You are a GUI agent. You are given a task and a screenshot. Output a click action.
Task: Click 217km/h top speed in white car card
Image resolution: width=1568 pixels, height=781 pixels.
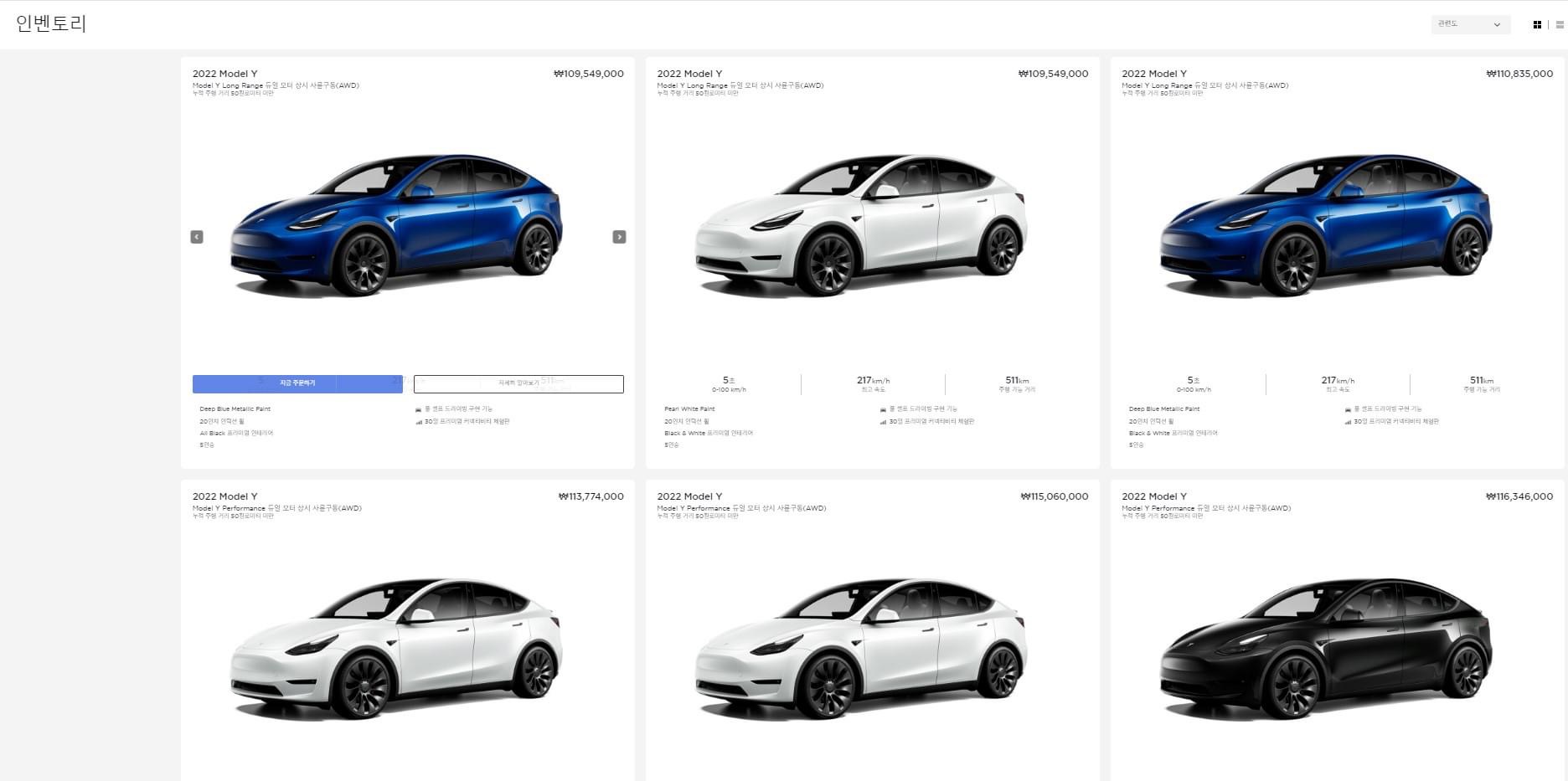pos(873,384)
